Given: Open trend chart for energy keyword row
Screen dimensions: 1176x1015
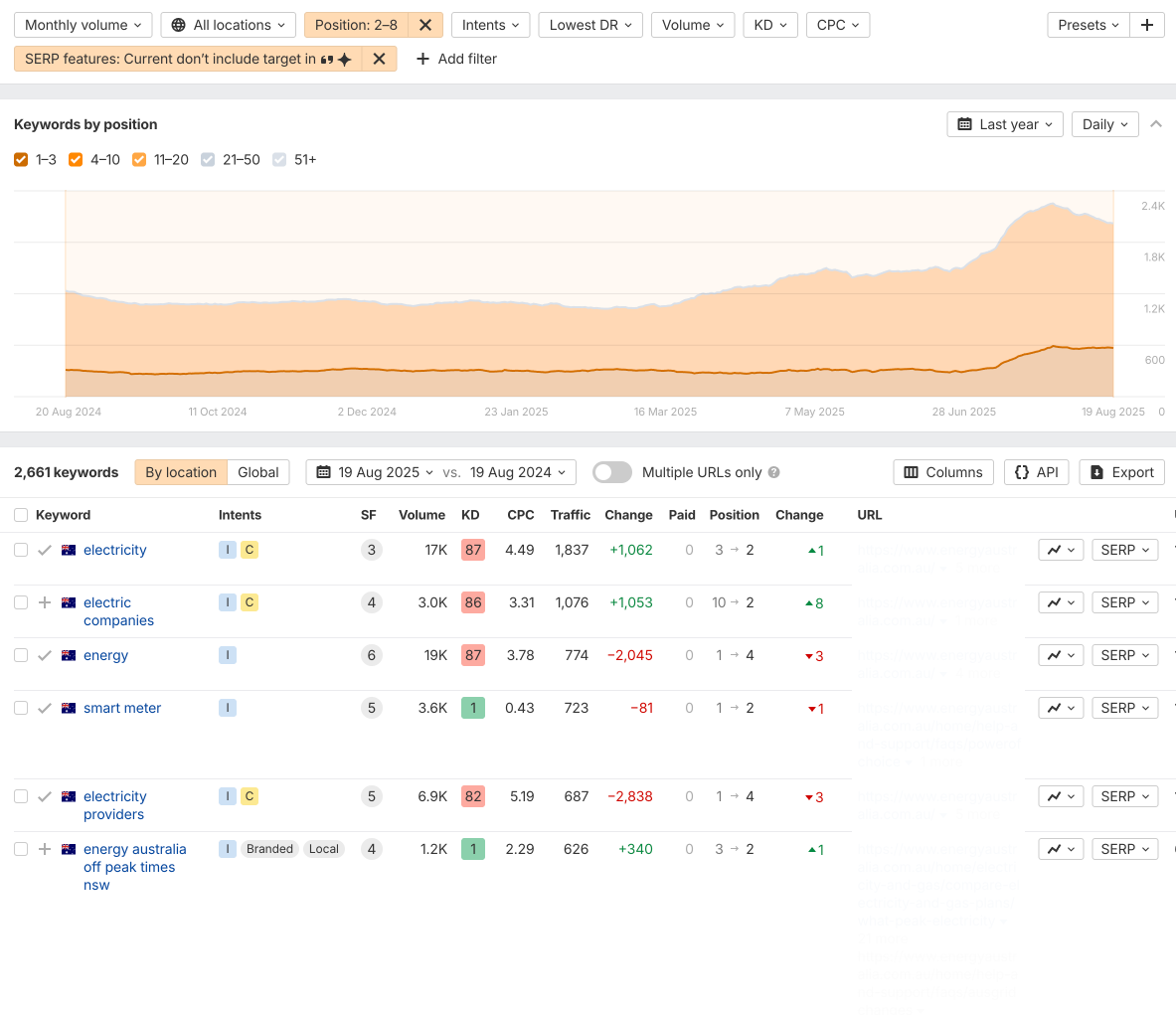Looking at the screenshot, I should [x=1061, y=655].
